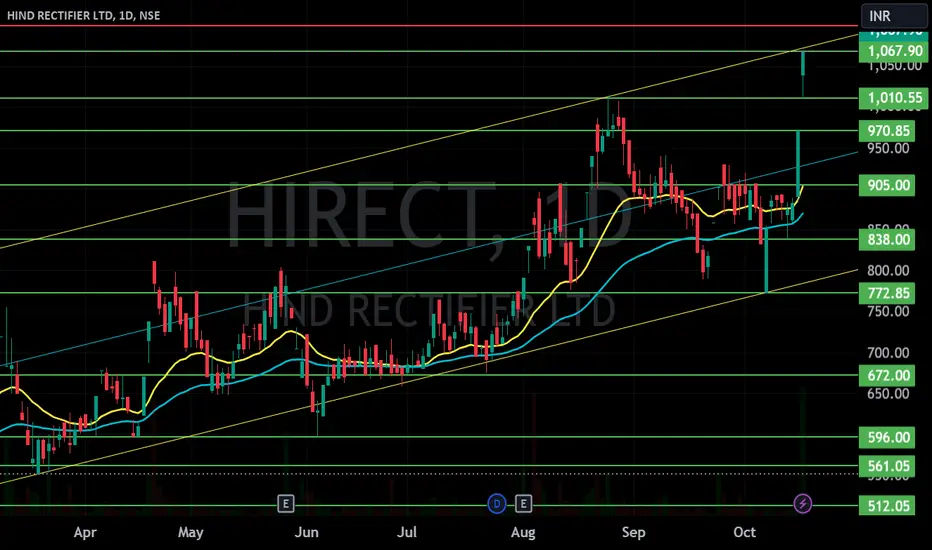Viewport: 932px width, 550px height.
Task: Open the purple lightning event marker
Action: (x=802, y=504)
